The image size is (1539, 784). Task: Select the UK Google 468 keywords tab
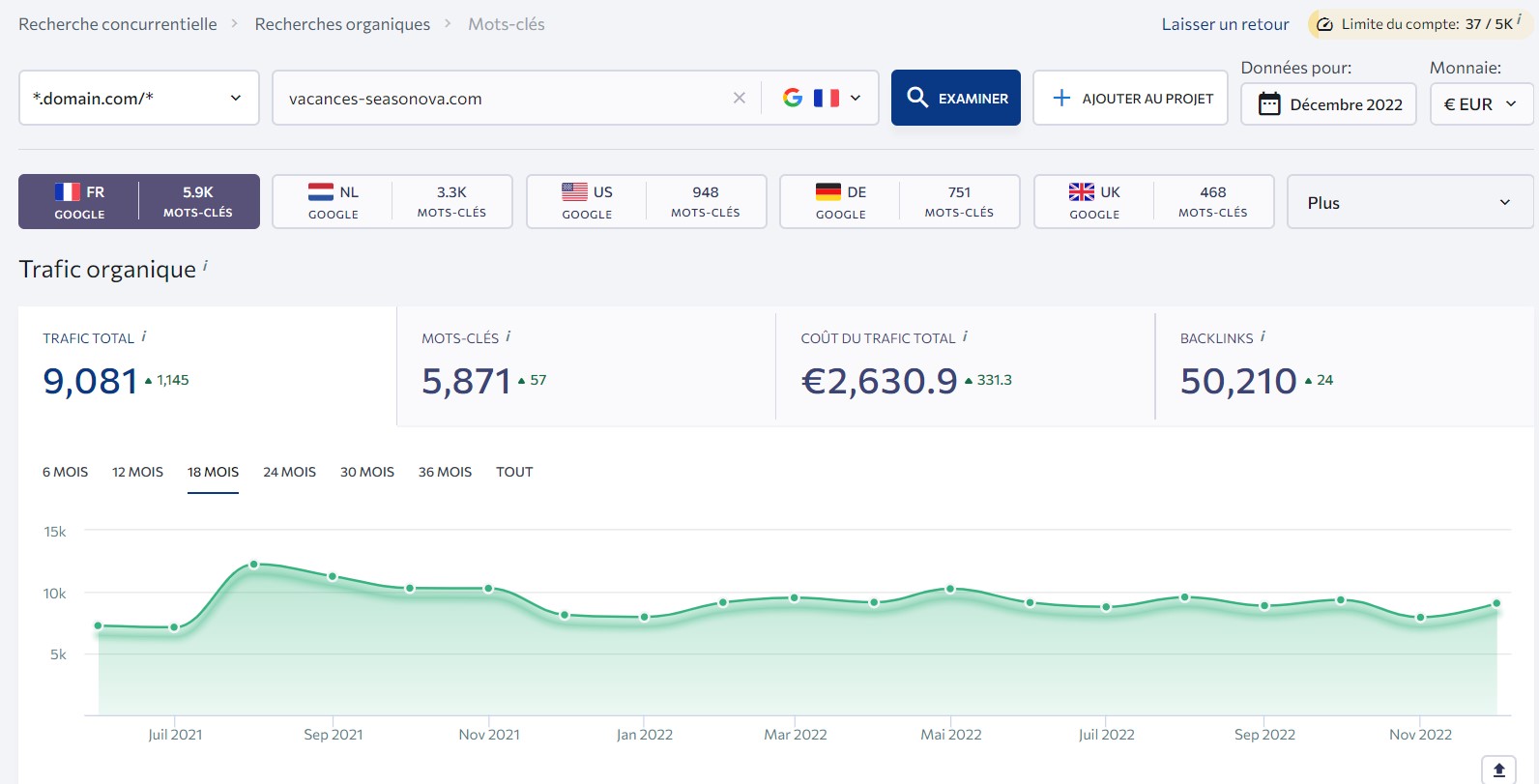pyautogui.click(x=1154, y=201)
